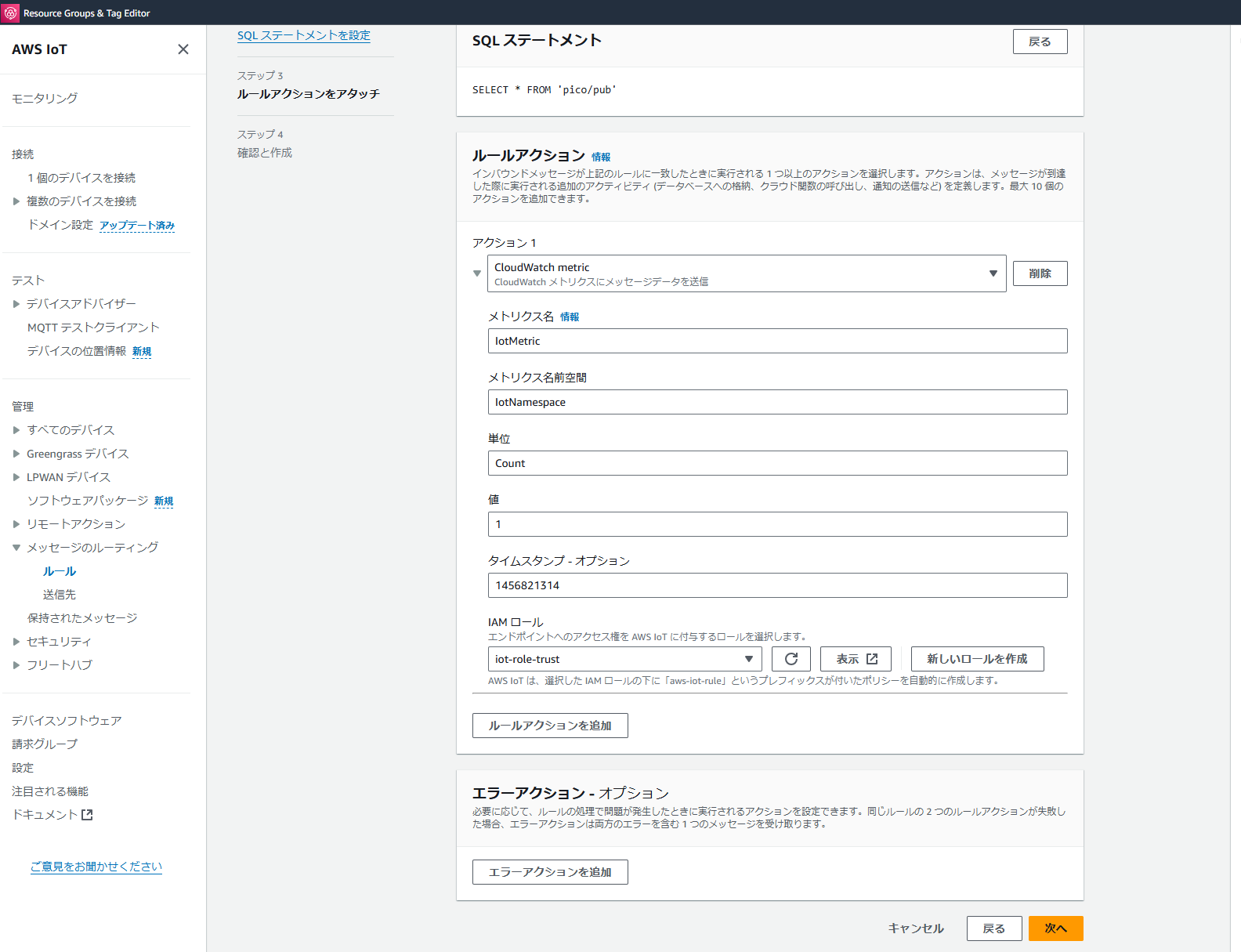This screenshot has width=1241, height=952.
Task: Open 保持されたメッセージ page
Action: [82, 618]
